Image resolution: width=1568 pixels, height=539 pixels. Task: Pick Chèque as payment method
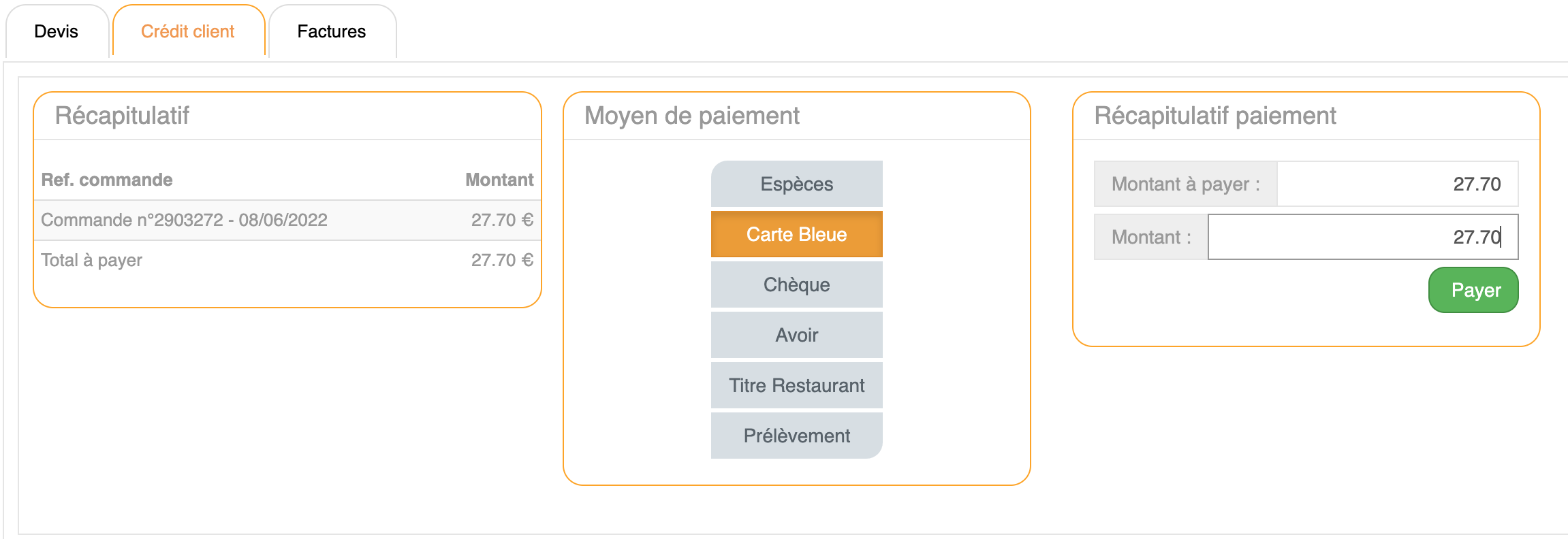(796, 285)
